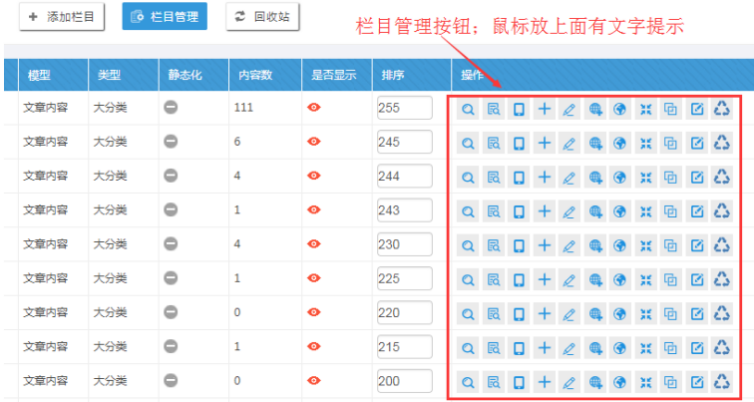Click the mobile device icon in the 230 row

518,246
